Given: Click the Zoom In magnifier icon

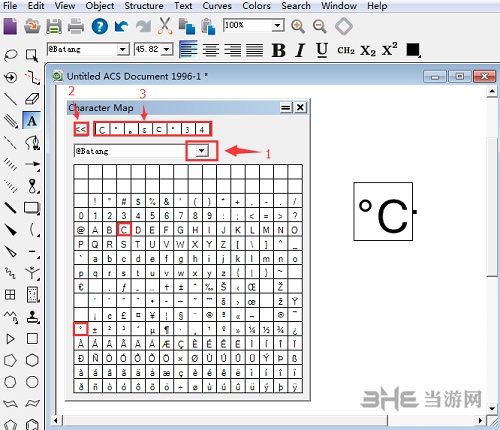Looking at the screenshot, I should point(298,26).
